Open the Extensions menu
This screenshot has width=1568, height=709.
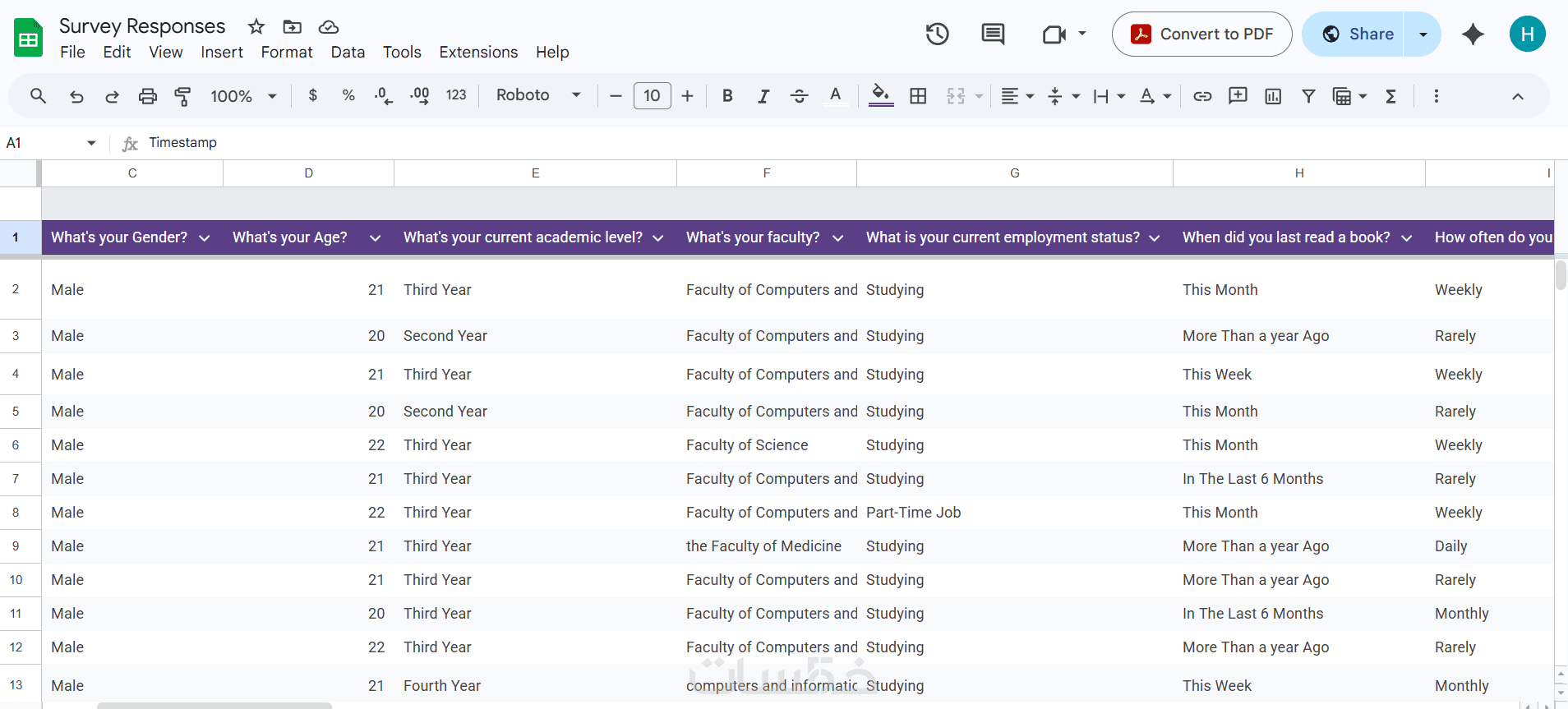tap(478, 53)
